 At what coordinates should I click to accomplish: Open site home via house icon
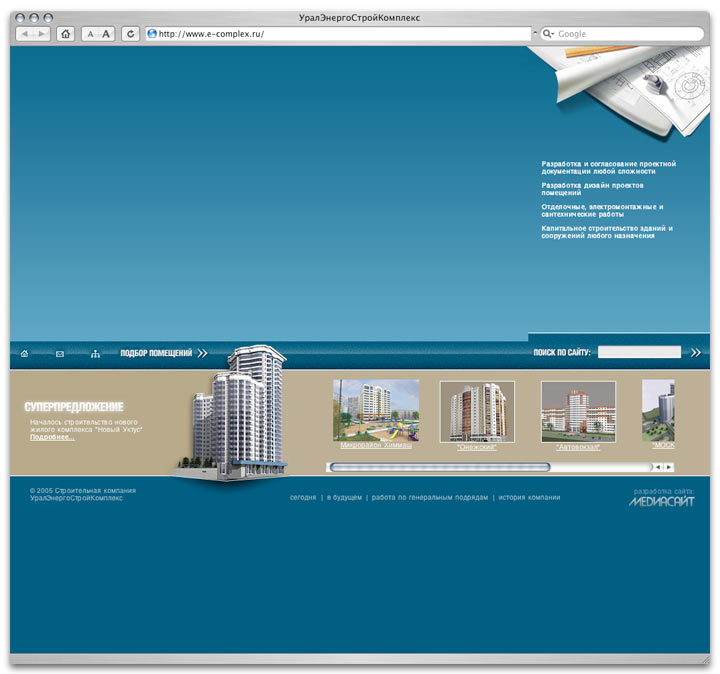[24, 353]
